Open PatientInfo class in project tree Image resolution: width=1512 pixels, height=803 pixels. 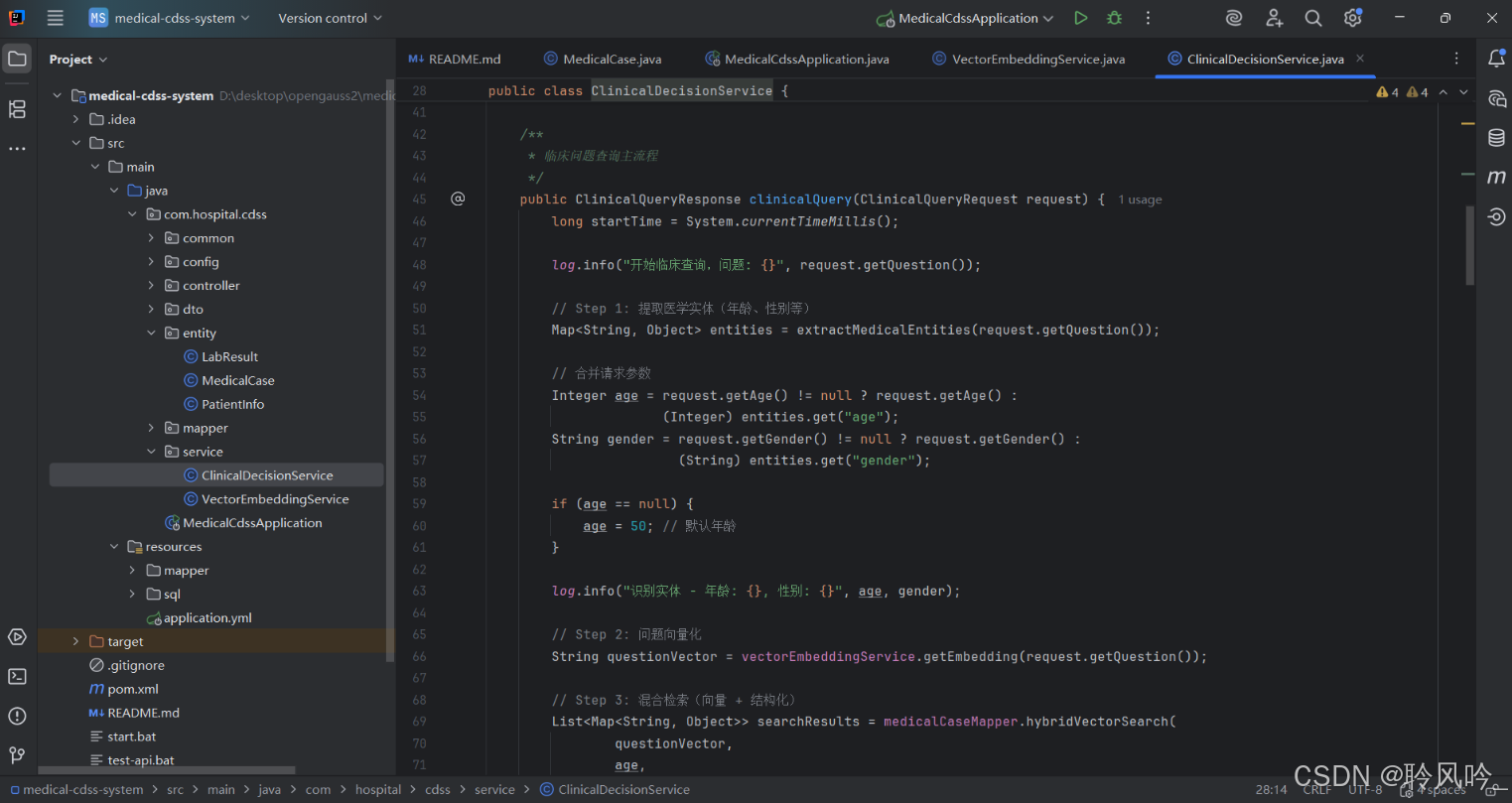click(x=223, y=404)
